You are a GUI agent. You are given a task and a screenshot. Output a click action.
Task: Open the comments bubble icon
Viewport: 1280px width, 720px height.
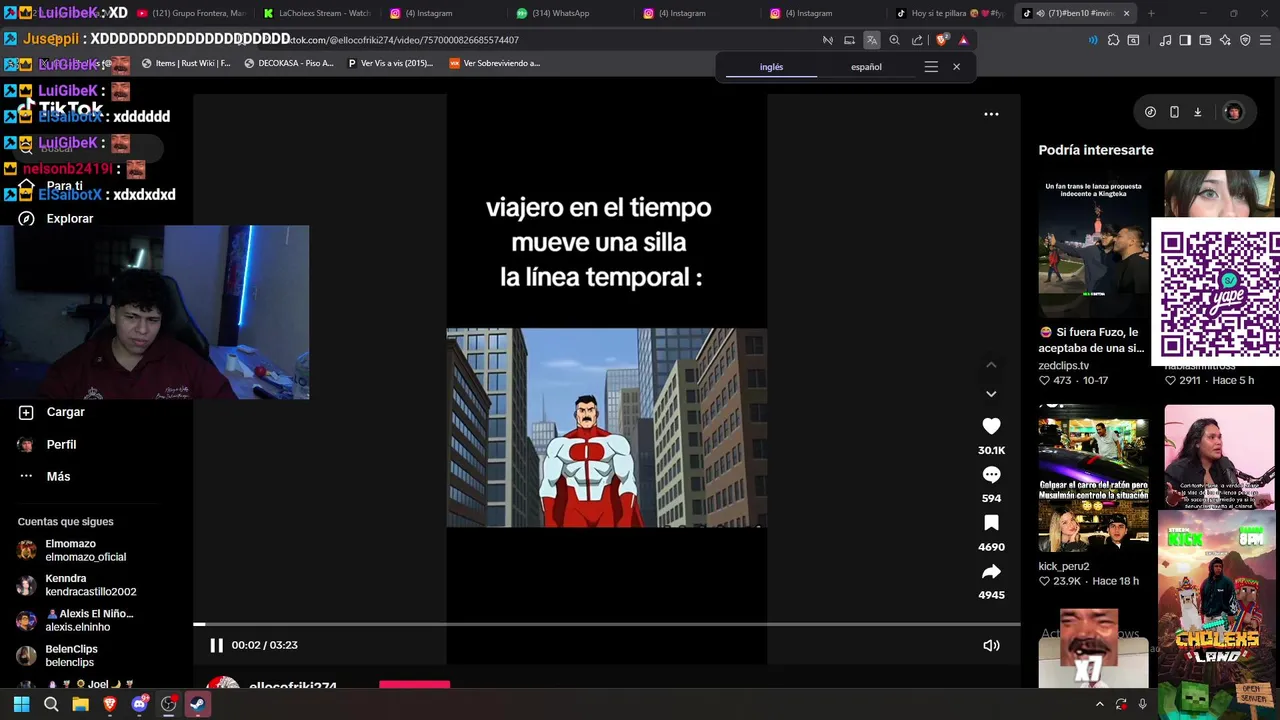coord(991,475)
